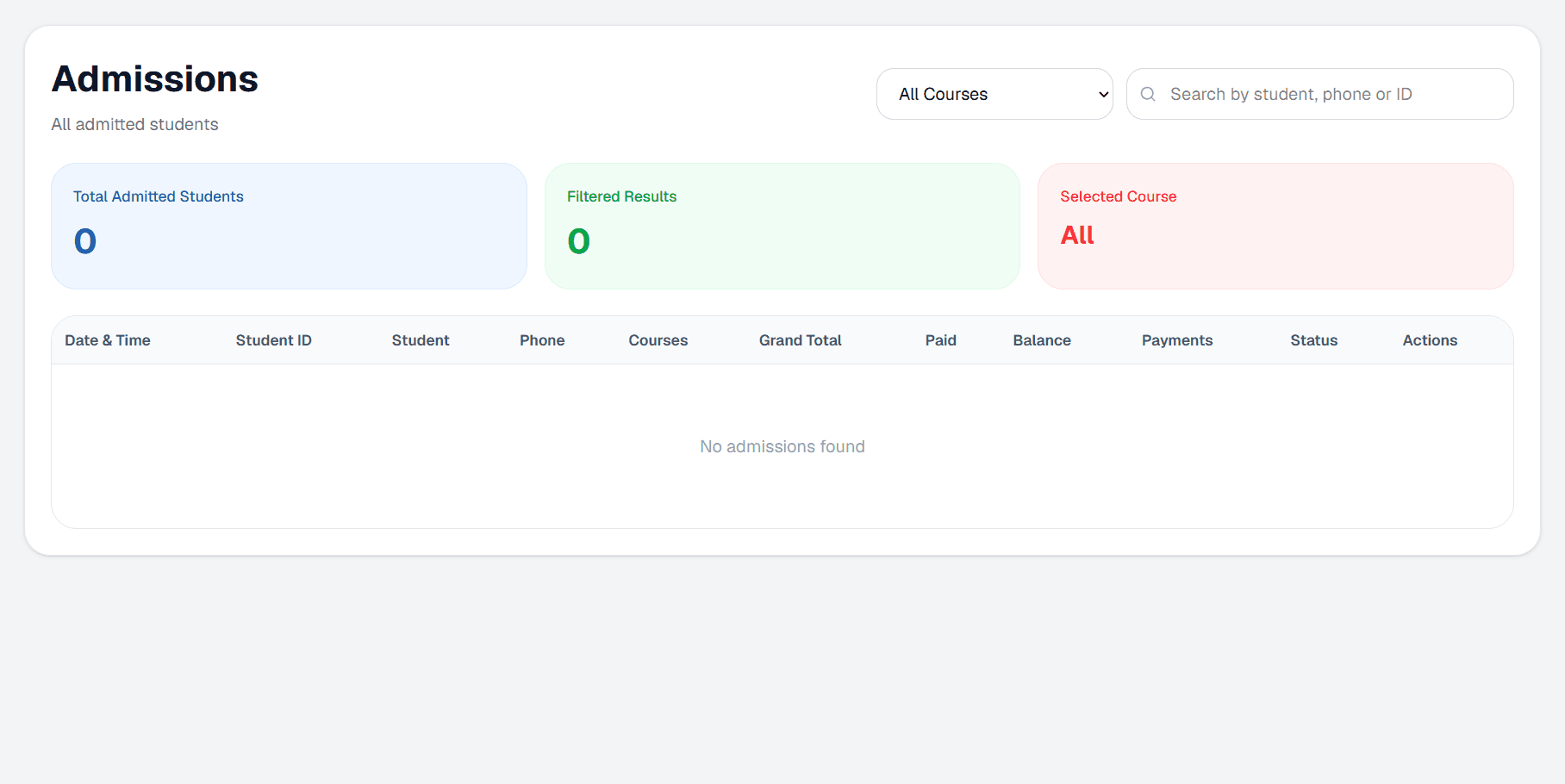1565x784 pixels.
Task: Select the Filtered Results card
Action: coord(782,226)
